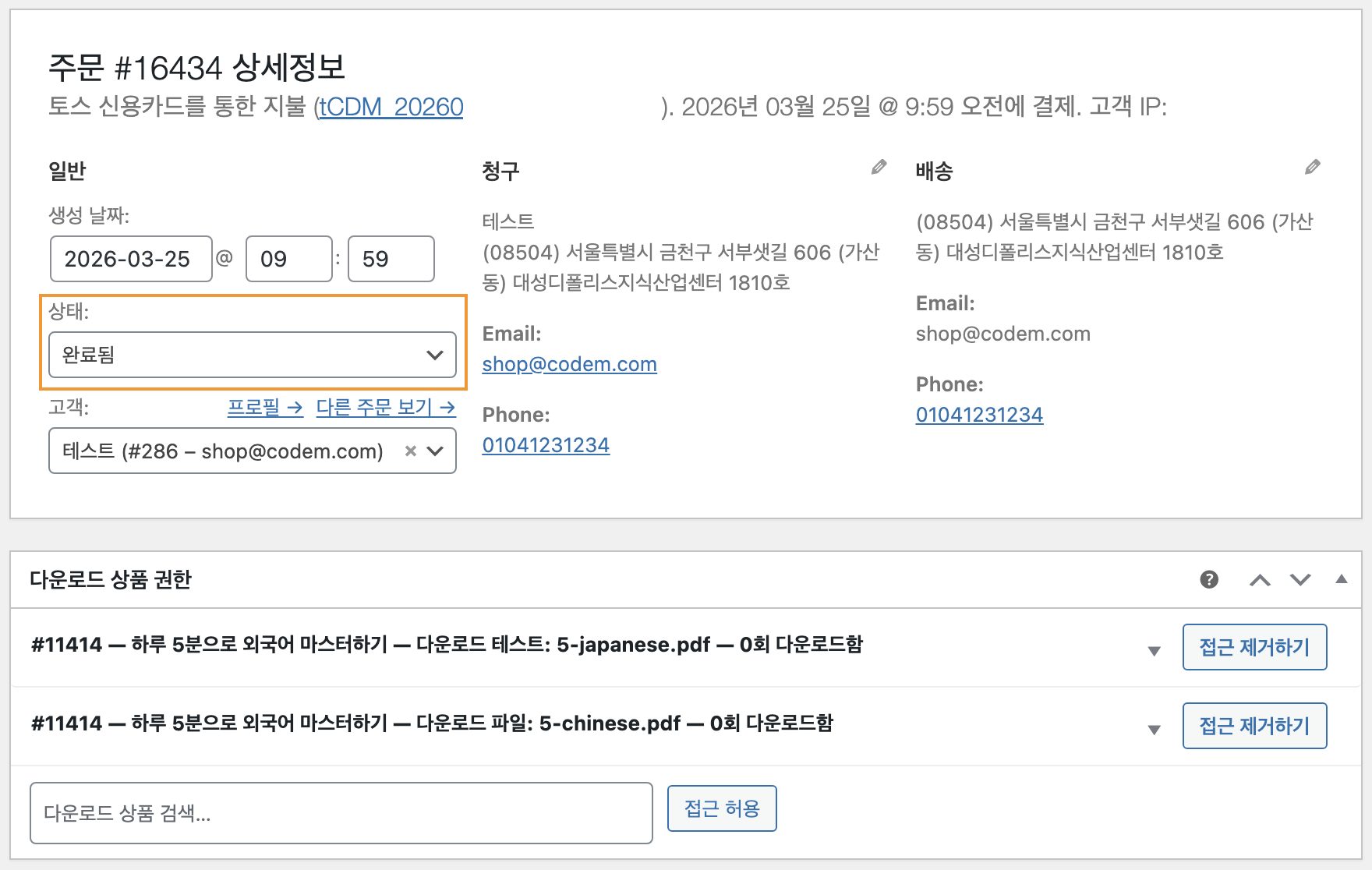Open help for download permissions panel

click(x=1209, y=579)
